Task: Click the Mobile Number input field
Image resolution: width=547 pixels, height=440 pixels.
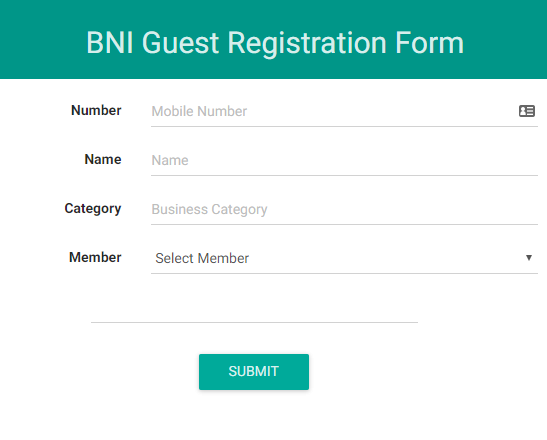Action: pyautogui.click(x=344, y=112)
